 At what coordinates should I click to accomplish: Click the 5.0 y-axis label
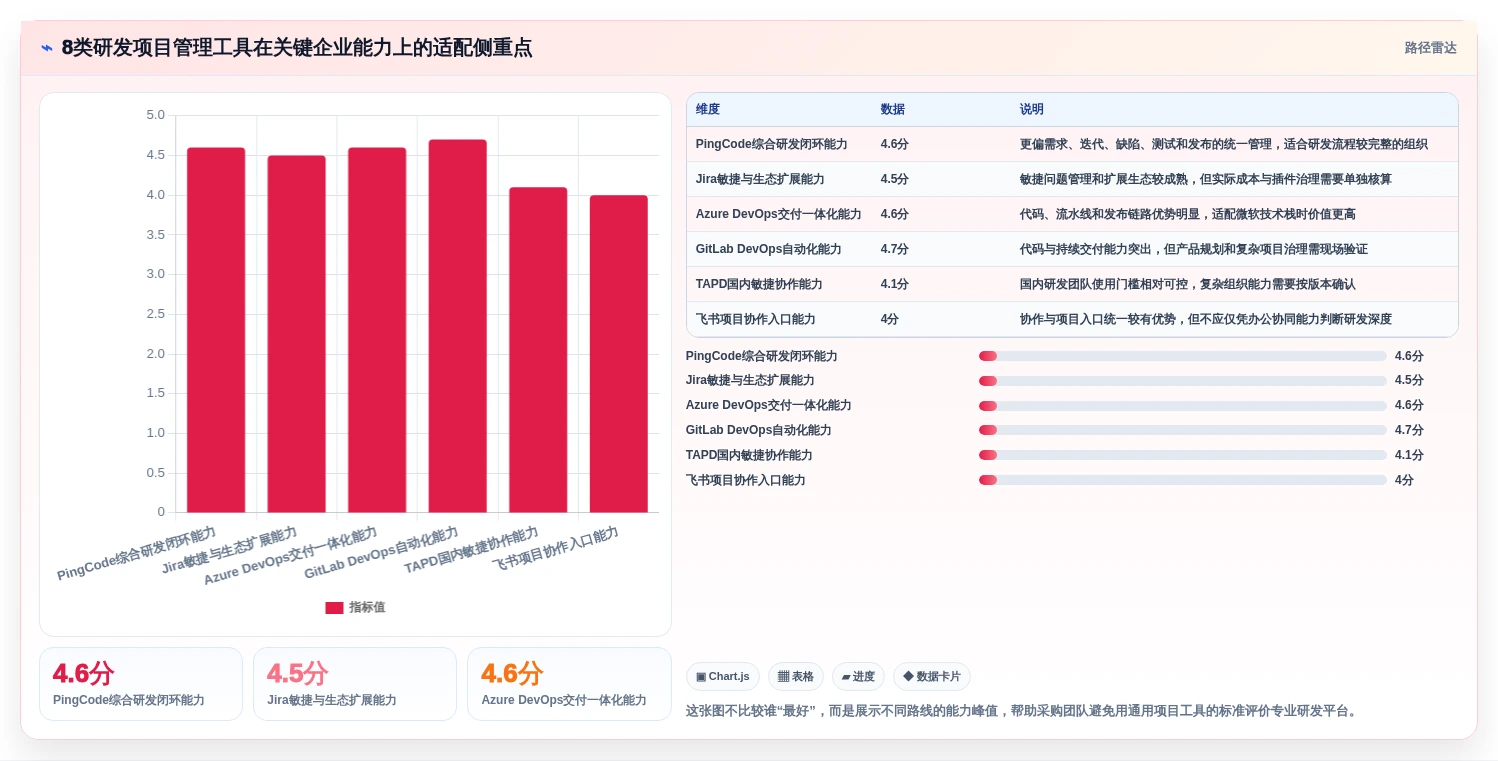tap(155, 115)
